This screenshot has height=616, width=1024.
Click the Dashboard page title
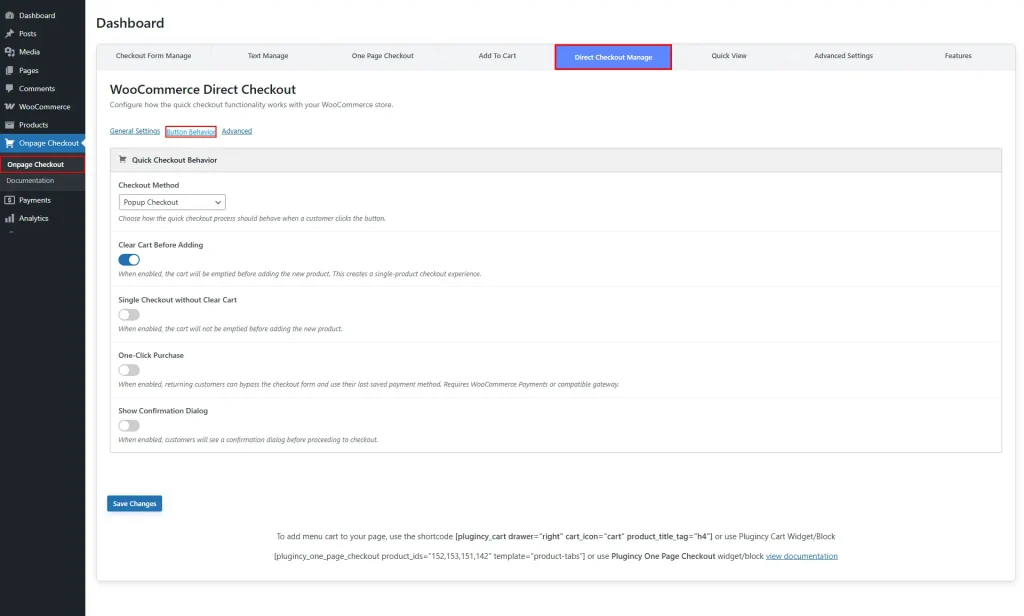coord(130,24)
